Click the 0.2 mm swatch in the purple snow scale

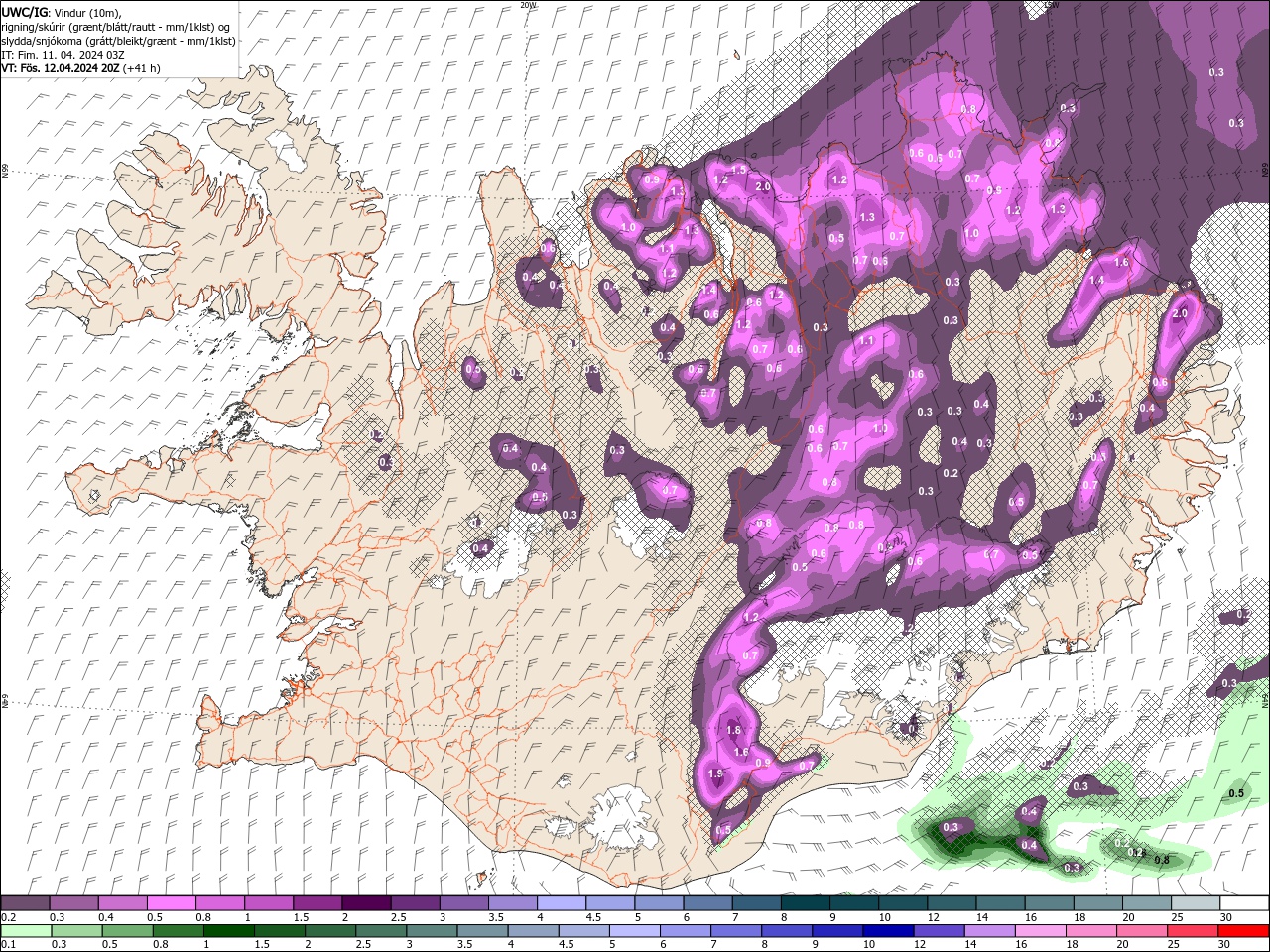26,903
